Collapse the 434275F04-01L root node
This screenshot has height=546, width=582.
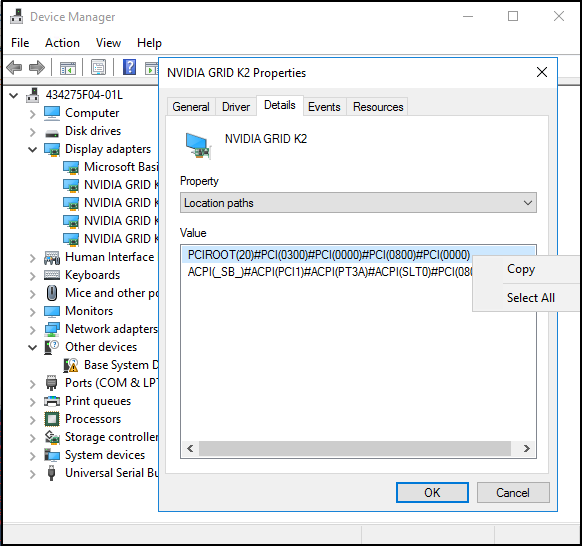pyautogui.click(x=14, y=95)
